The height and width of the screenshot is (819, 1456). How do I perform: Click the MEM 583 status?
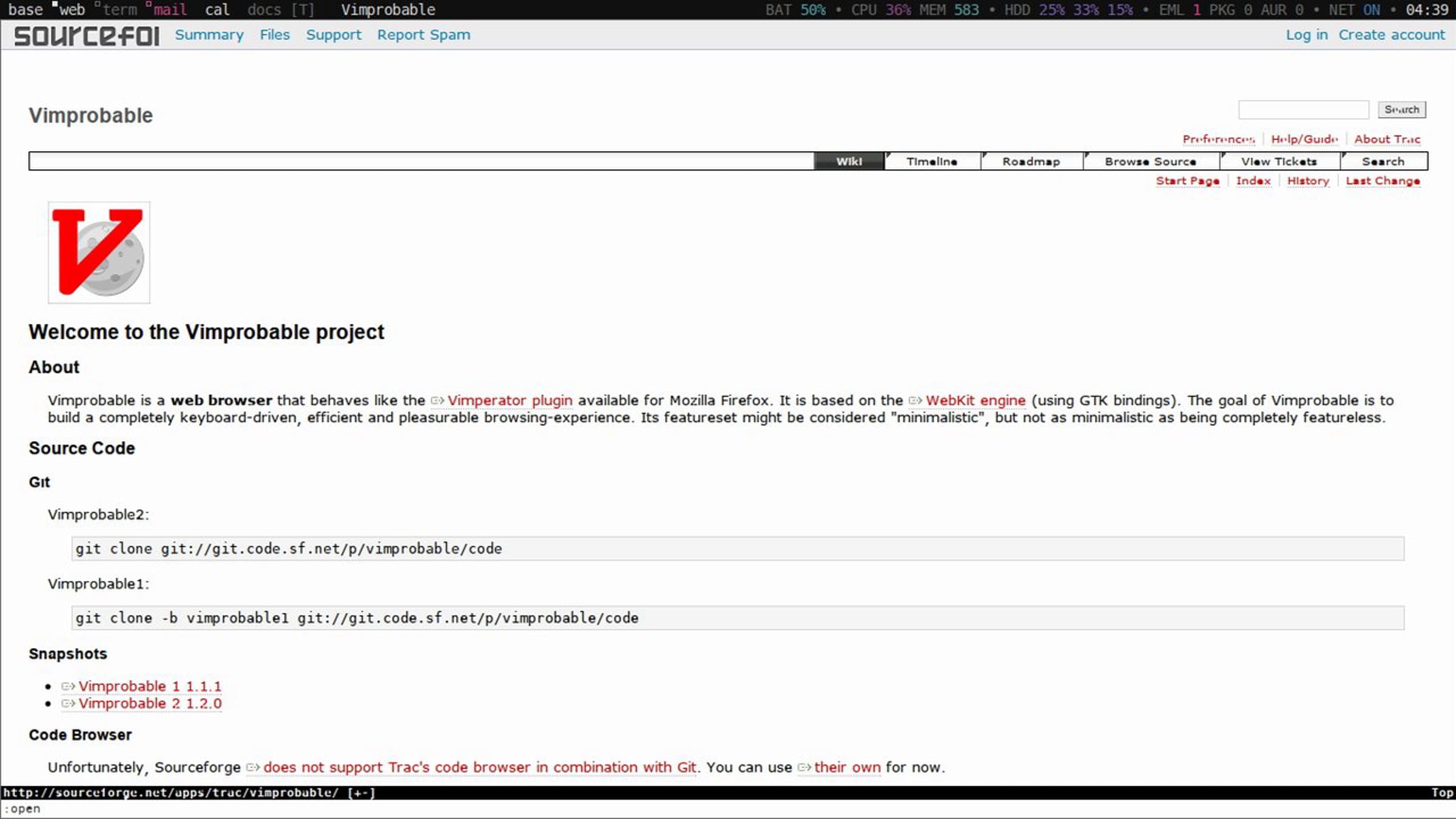coord(949,10)
